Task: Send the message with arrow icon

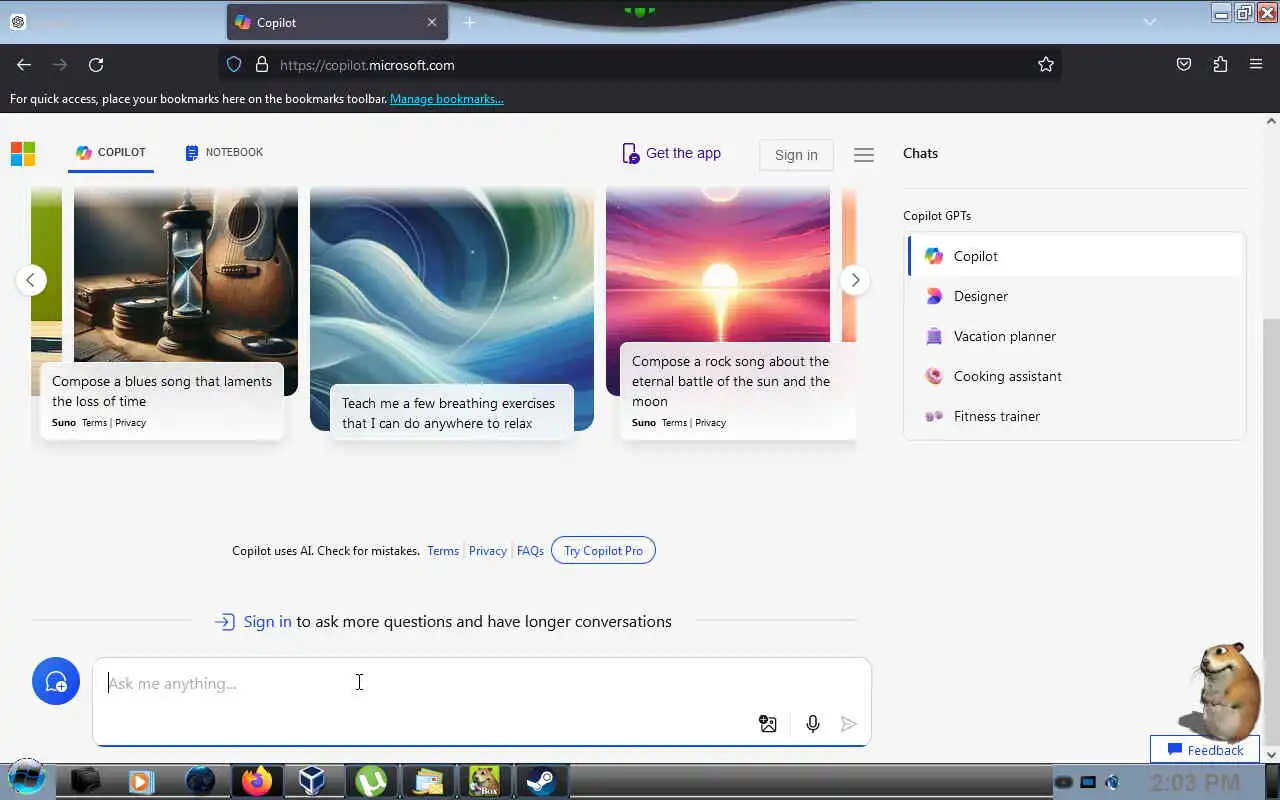Action: [849, 724]
